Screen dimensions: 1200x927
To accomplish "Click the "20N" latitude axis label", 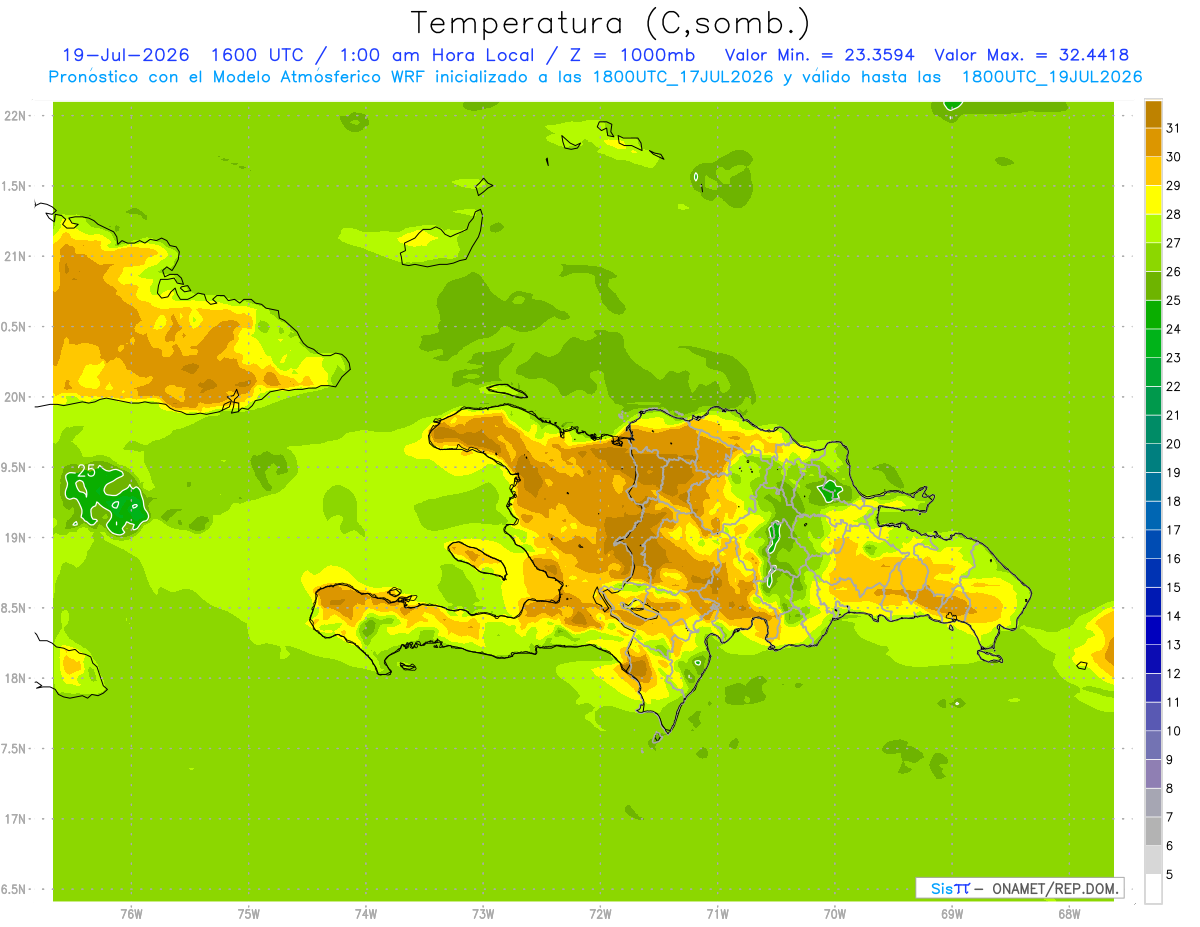I will 15,397.
